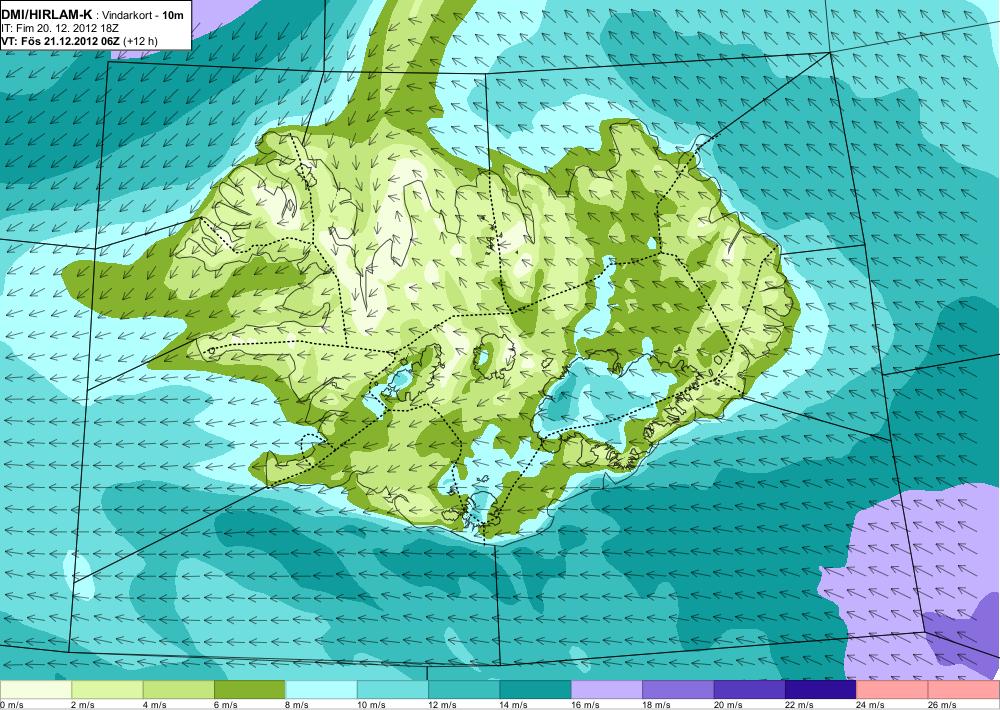
Task: Click the '12 m/s' legend label
Action: (x=443, y=705)
